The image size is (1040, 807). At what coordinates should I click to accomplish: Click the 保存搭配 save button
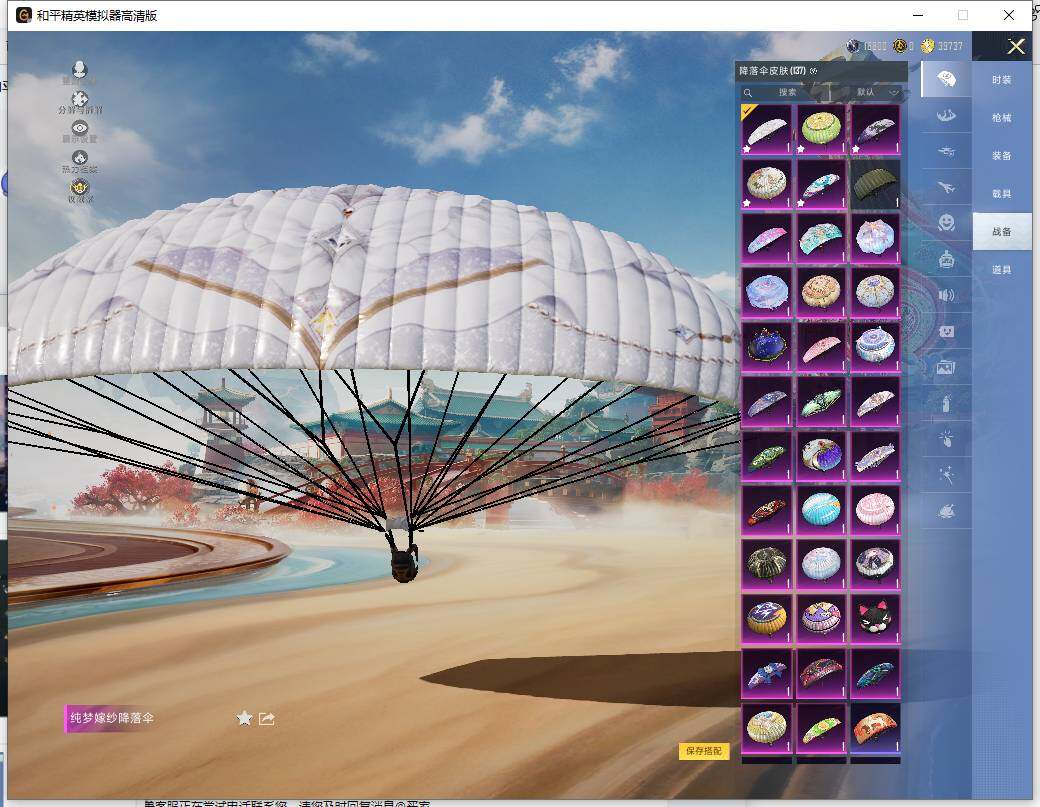[x=704, y=751]
